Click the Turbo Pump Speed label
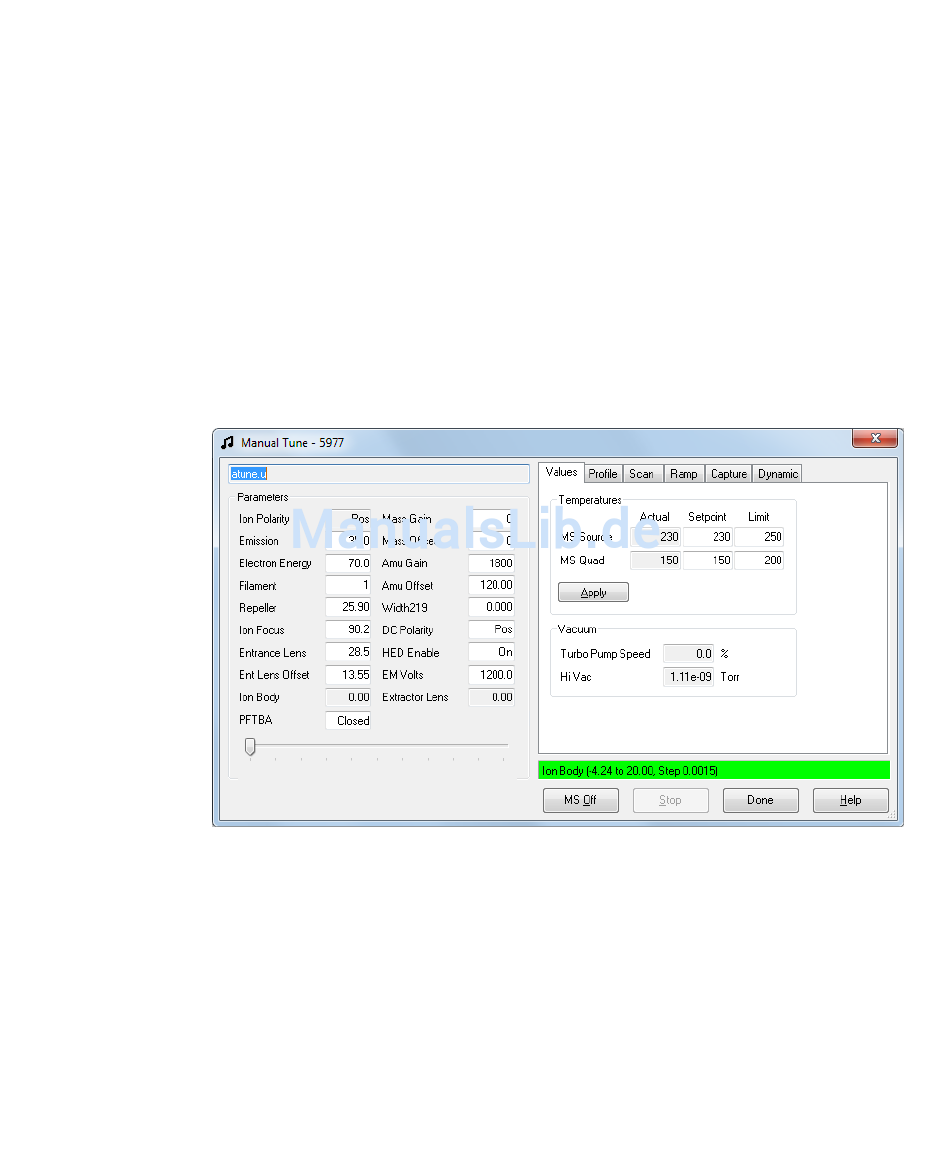This screenshot has width=950, height=1165. tap(605, 654)
